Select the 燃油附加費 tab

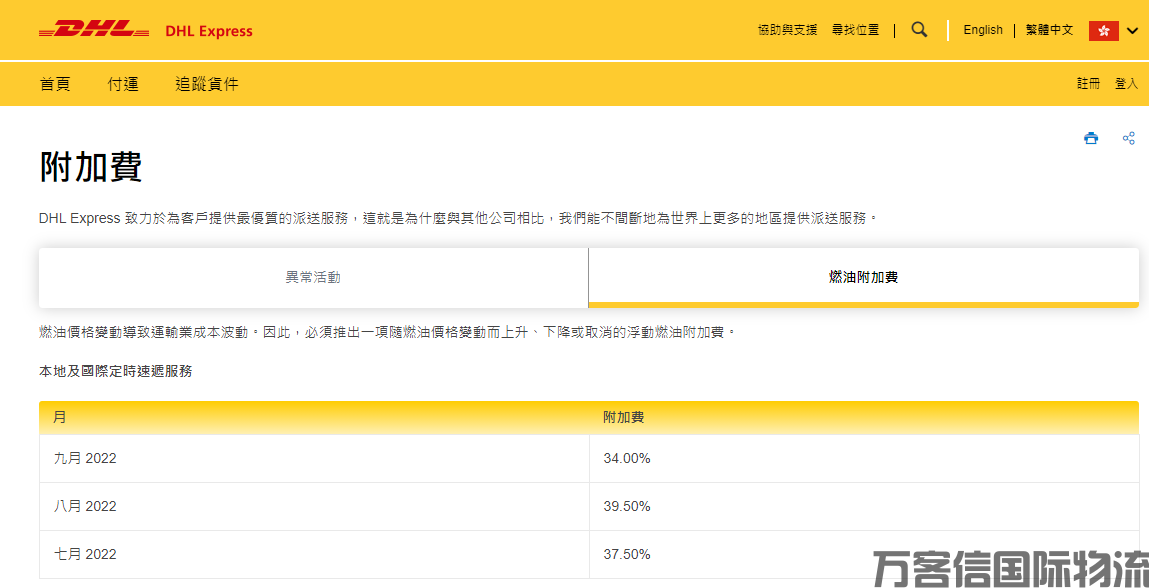click(x=863, y=277)
